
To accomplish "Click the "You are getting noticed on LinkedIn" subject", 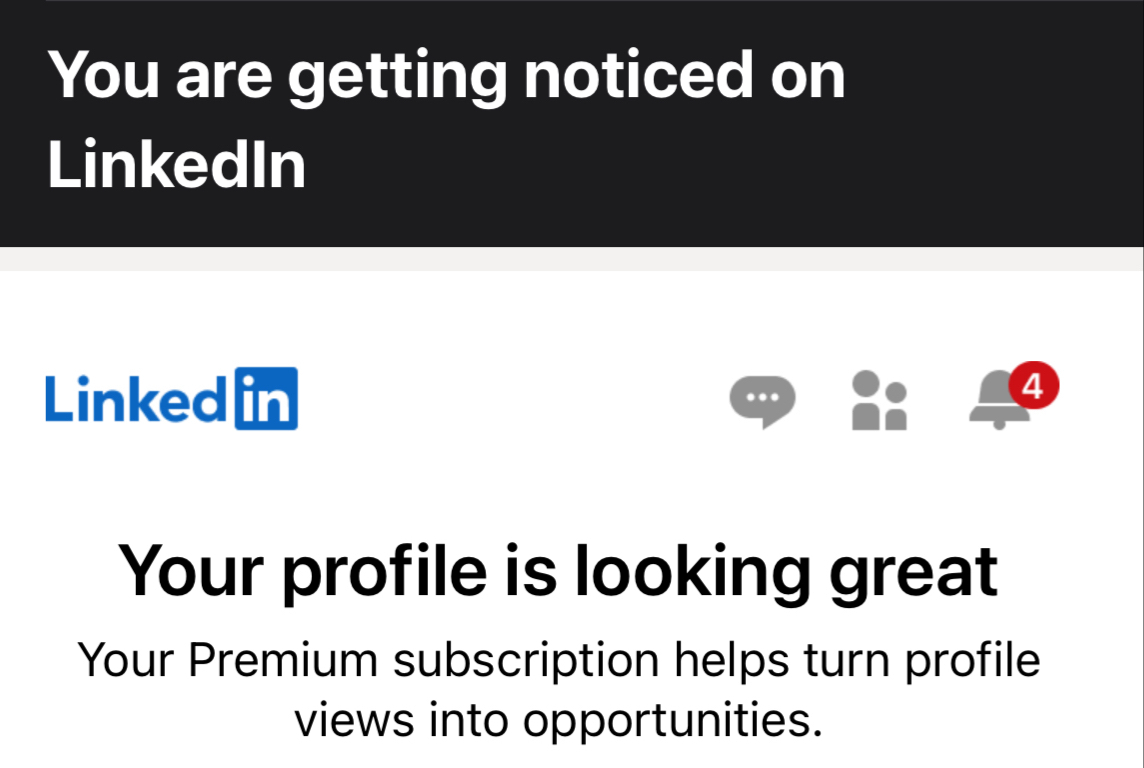I will pyautogui.click(x=446, y=119).
